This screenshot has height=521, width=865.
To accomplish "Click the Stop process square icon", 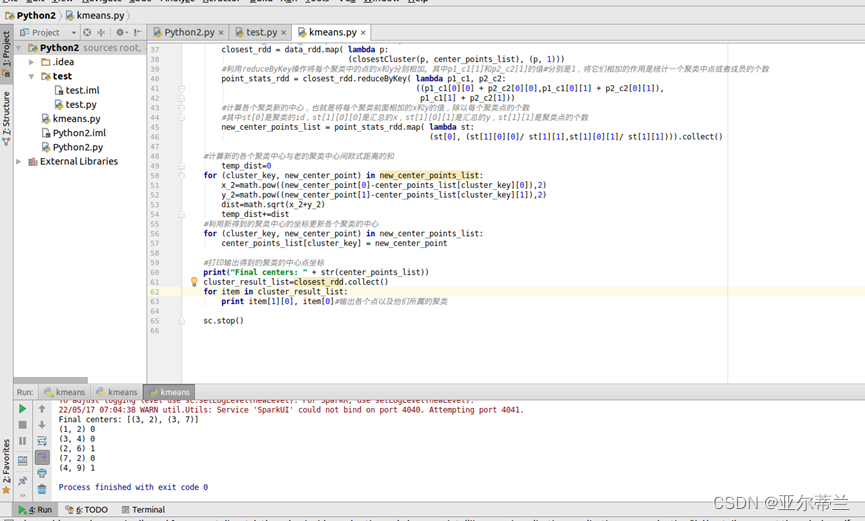I will point(23,425).
